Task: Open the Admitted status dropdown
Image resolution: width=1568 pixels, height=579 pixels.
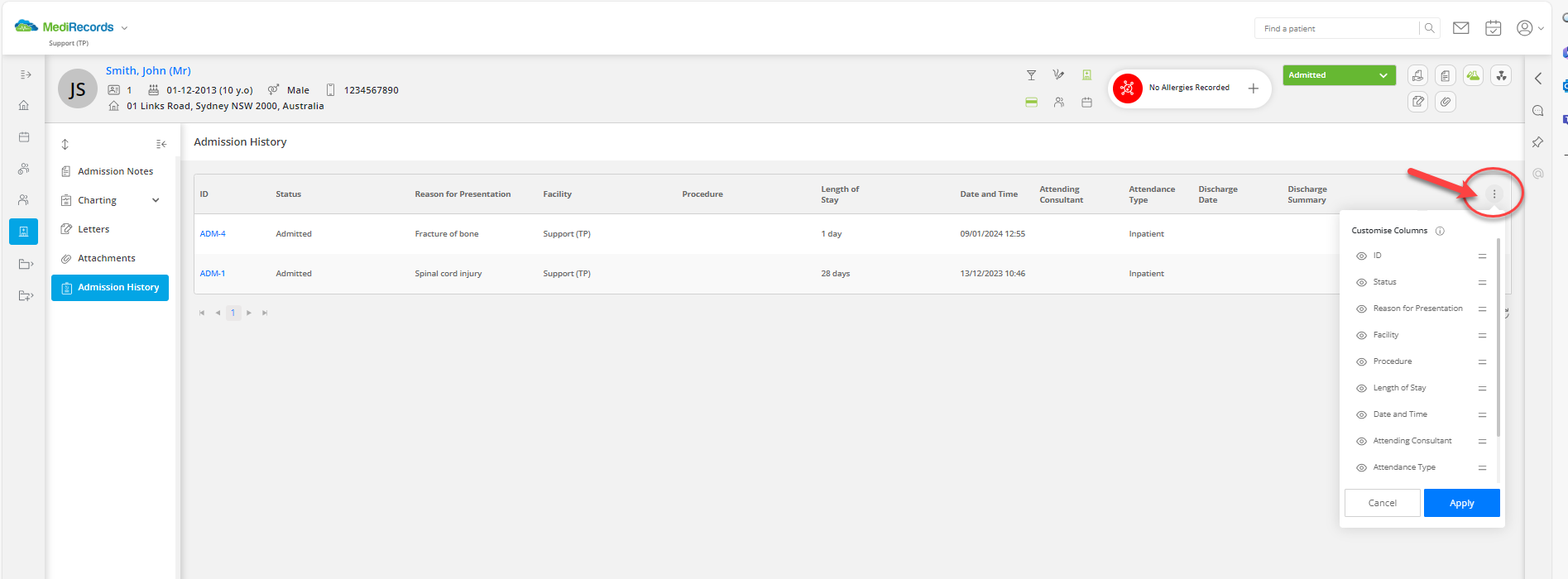Action: (1339, 75)
